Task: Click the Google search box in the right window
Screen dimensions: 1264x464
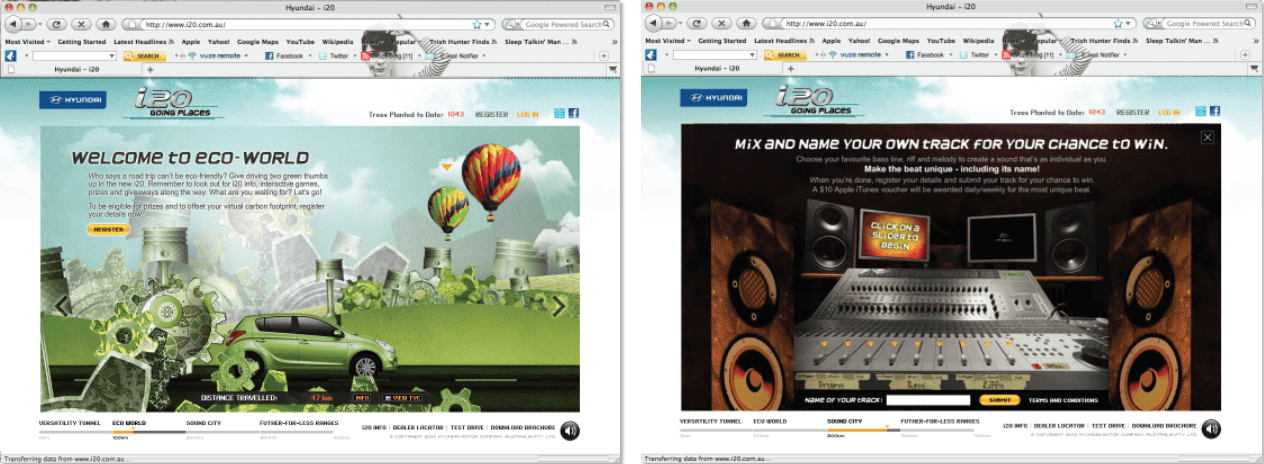Action: [x=1200, y=24]
